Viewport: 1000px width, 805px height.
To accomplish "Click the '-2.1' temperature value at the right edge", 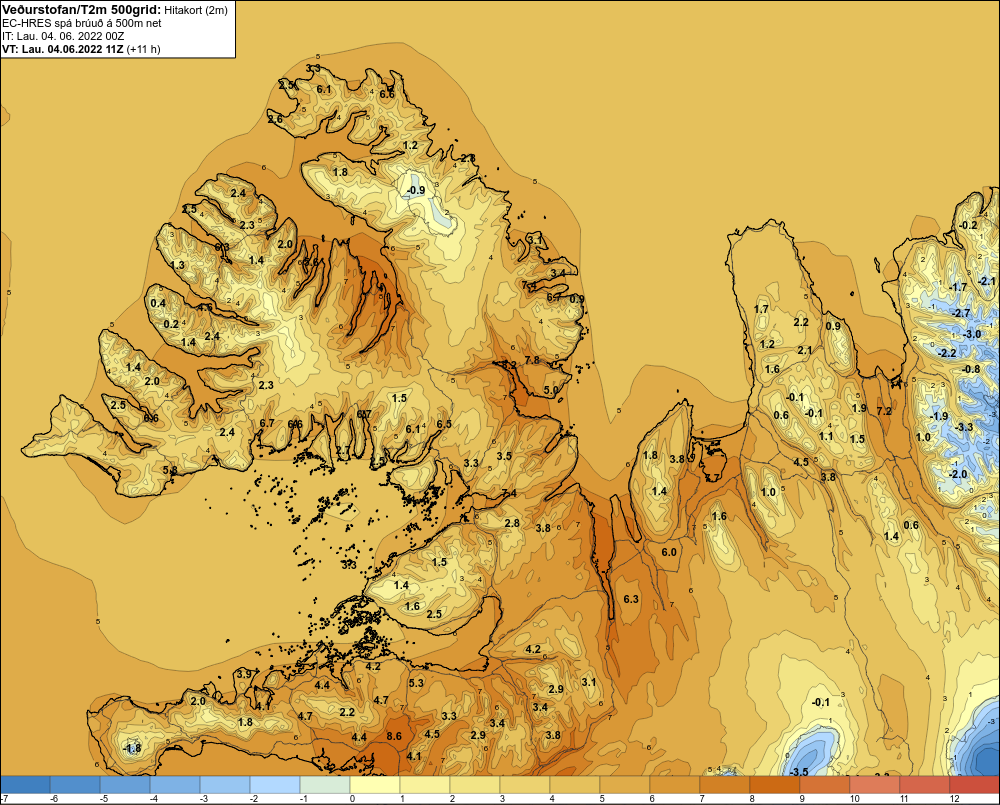I will click(x=986, y=281).
